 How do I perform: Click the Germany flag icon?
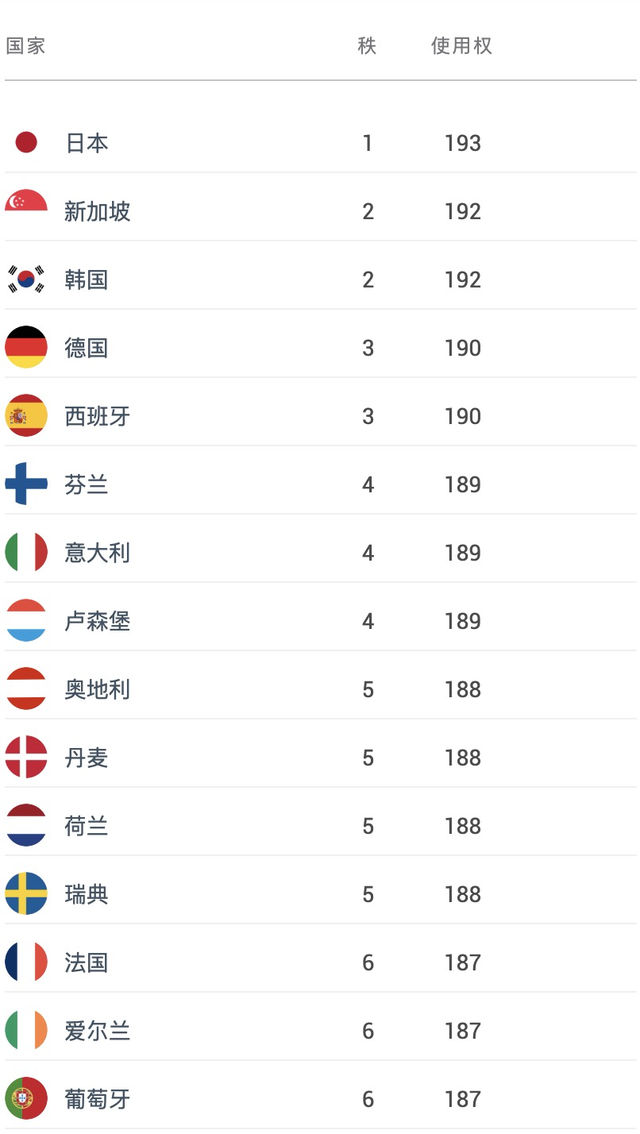click(x=26, y=347)
